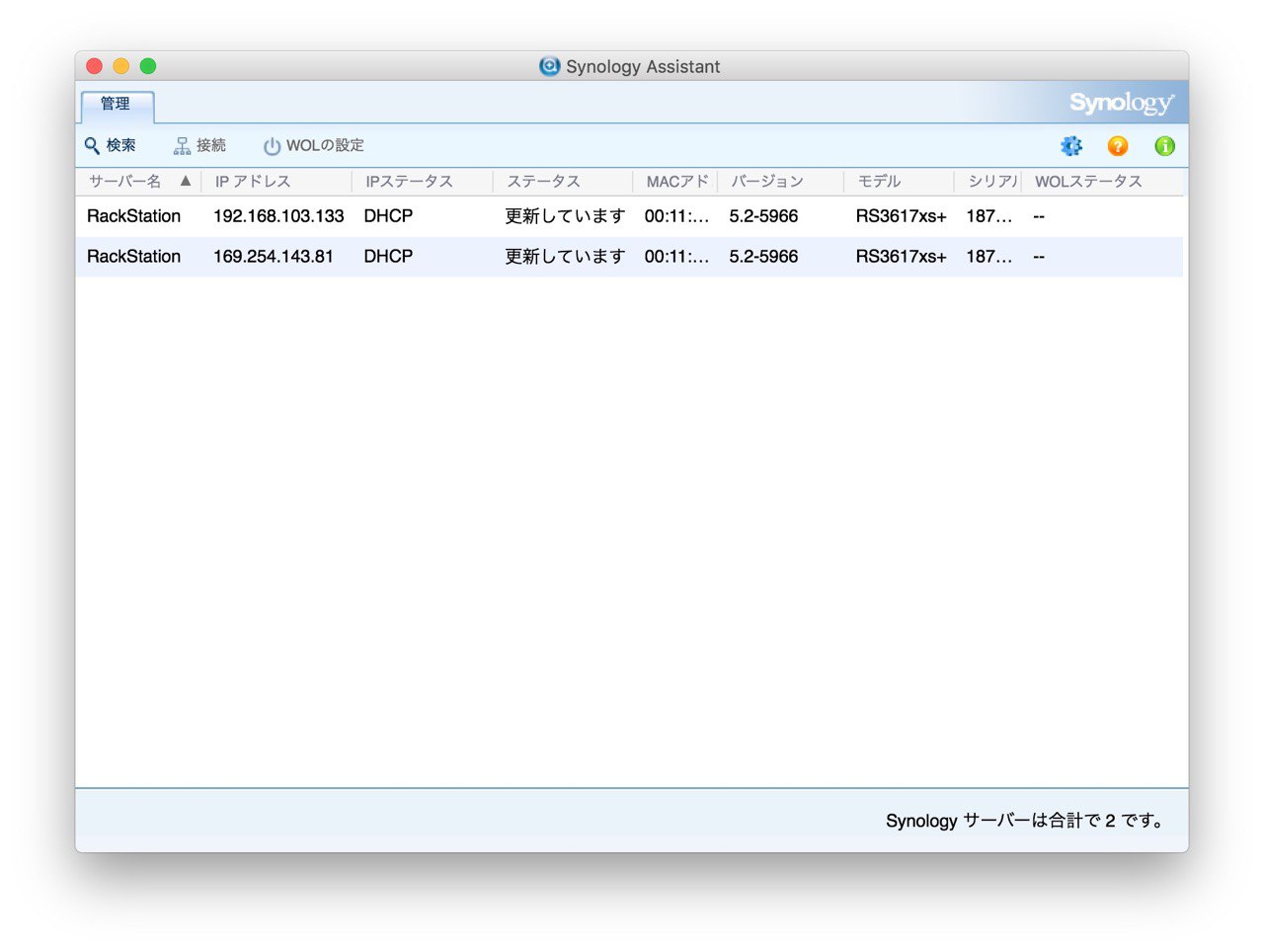The image size is (1264, 952).
Task: Click the Synology Assistant title bar icon
Action: click(x=550, y=66)
